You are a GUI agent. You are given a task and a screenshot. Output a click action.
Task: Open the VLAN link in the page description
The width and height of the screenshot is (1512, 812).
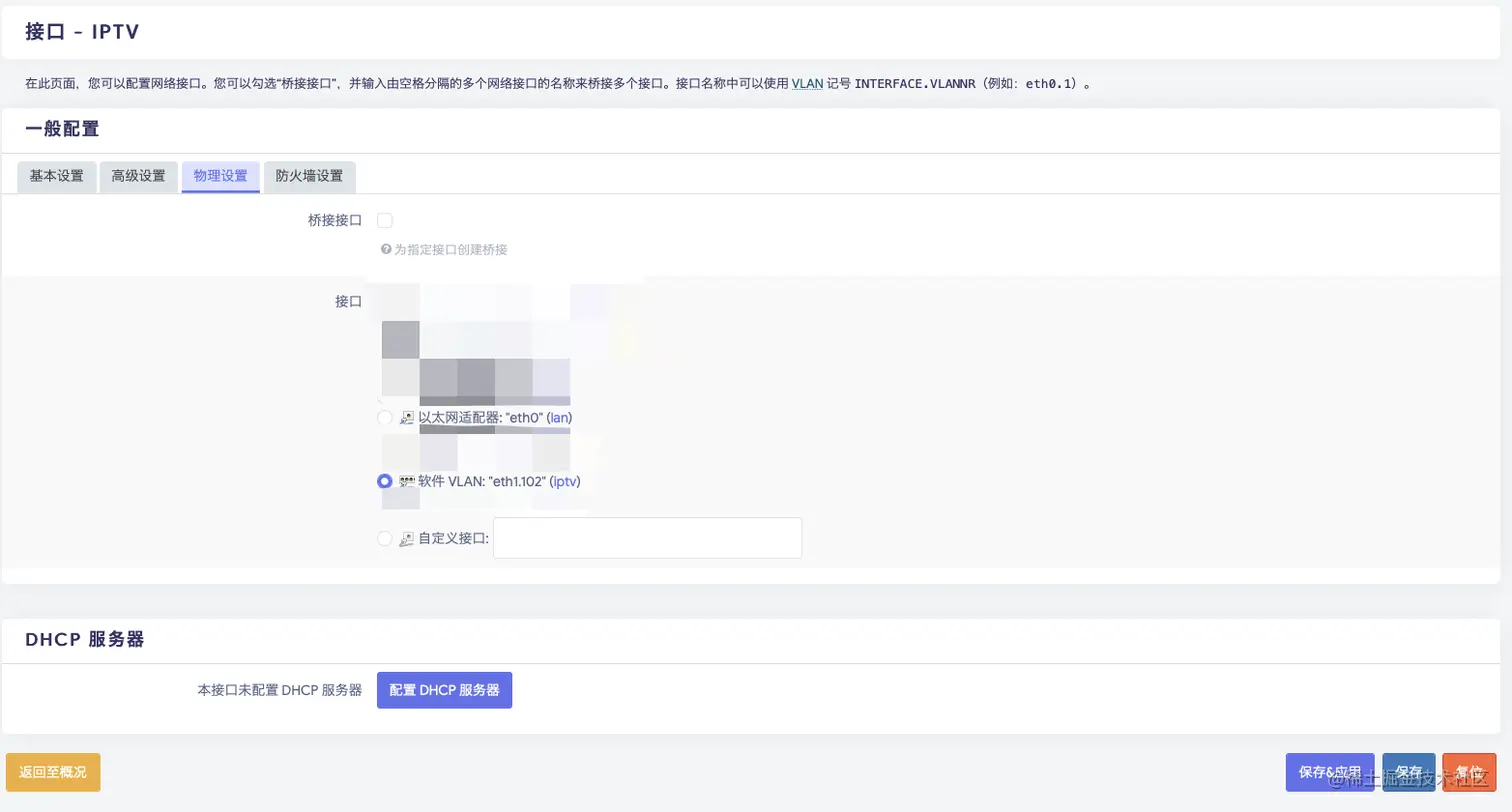tap(808, 84)
